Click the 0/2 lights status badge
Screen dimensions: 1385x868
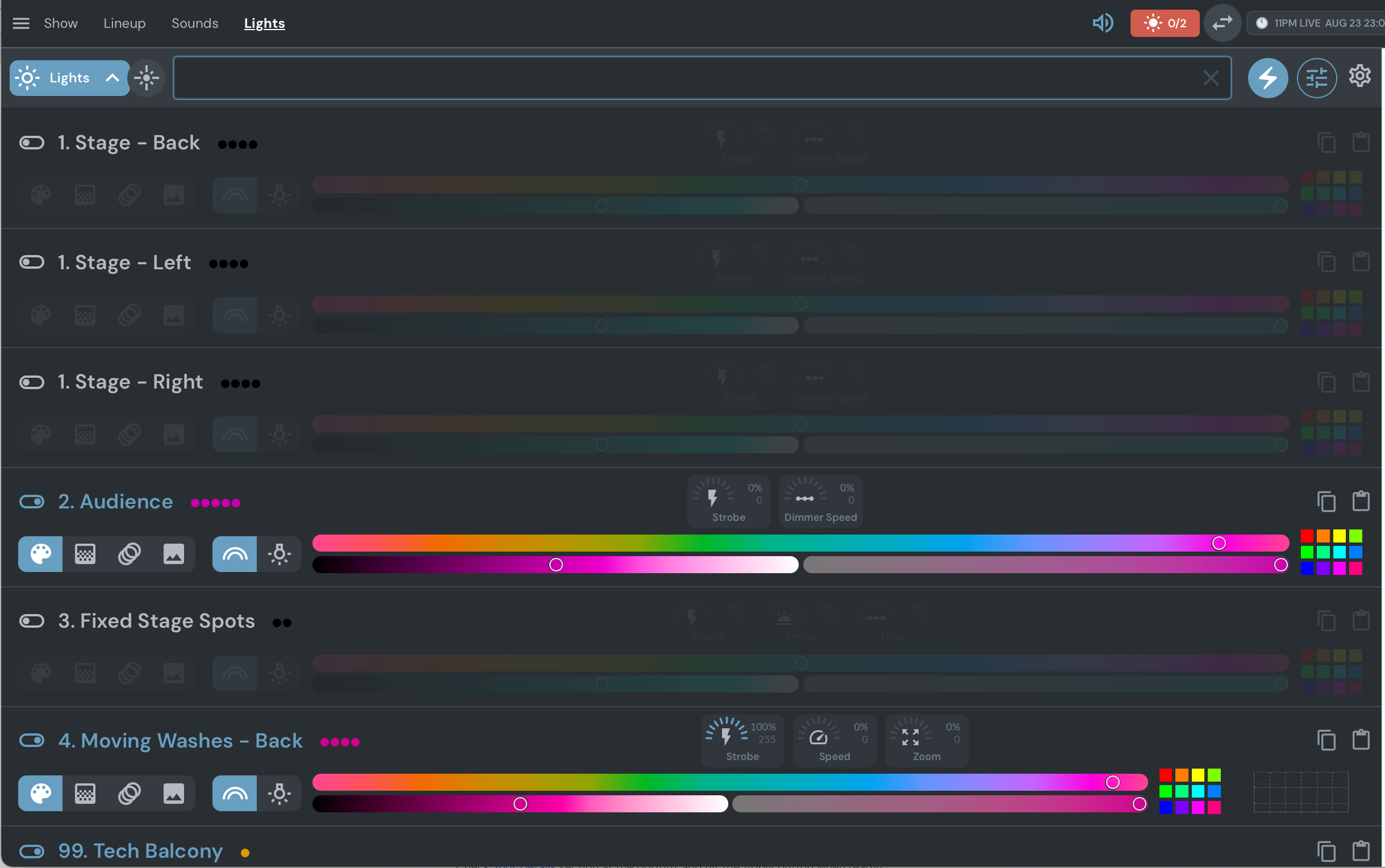tap(1164, 23)
